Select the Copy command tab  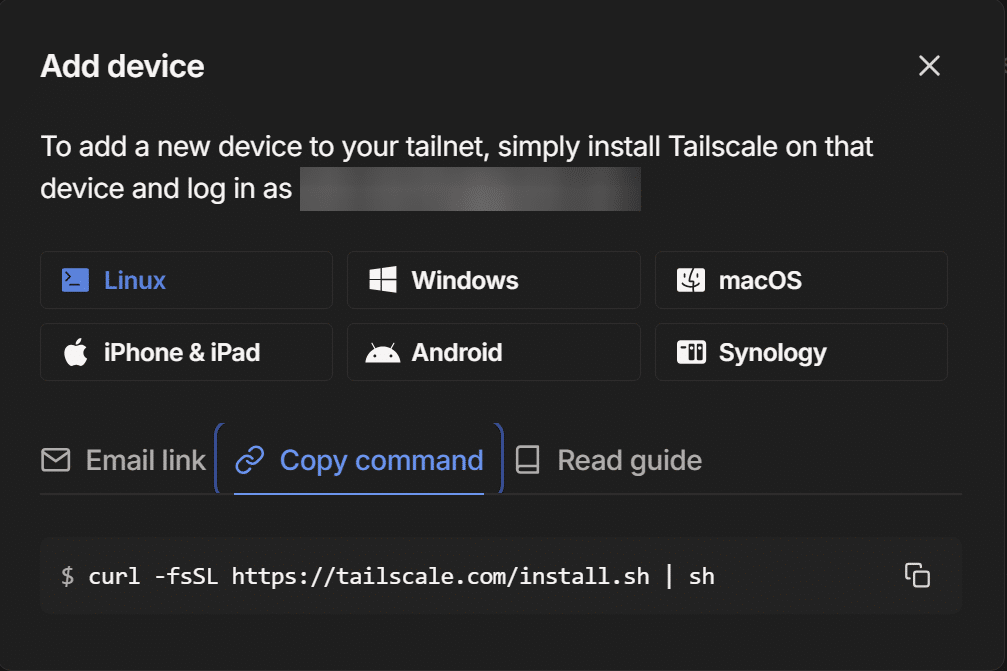(x=381, y=460)
